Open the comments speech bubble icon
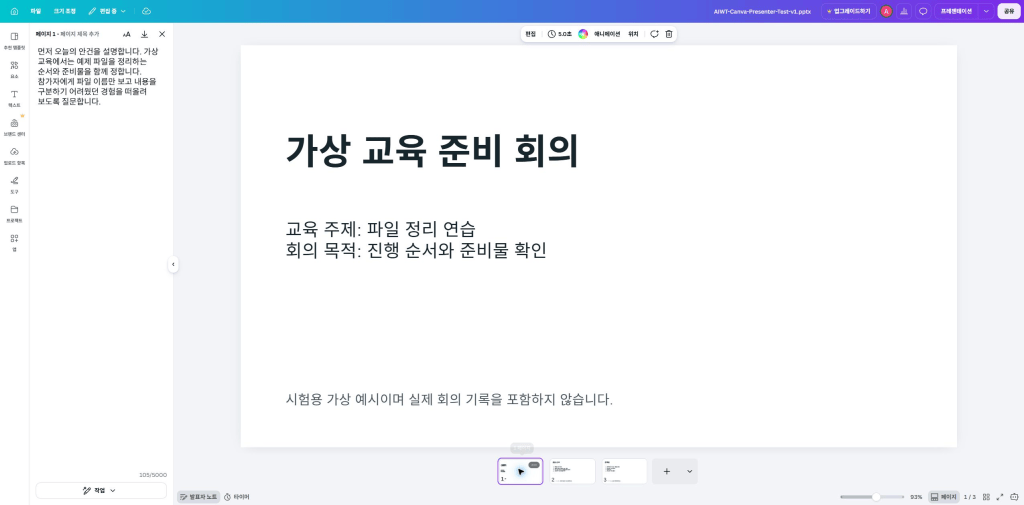The height and width of the screenshot is (505, 1024). click(x=923, y=11)
